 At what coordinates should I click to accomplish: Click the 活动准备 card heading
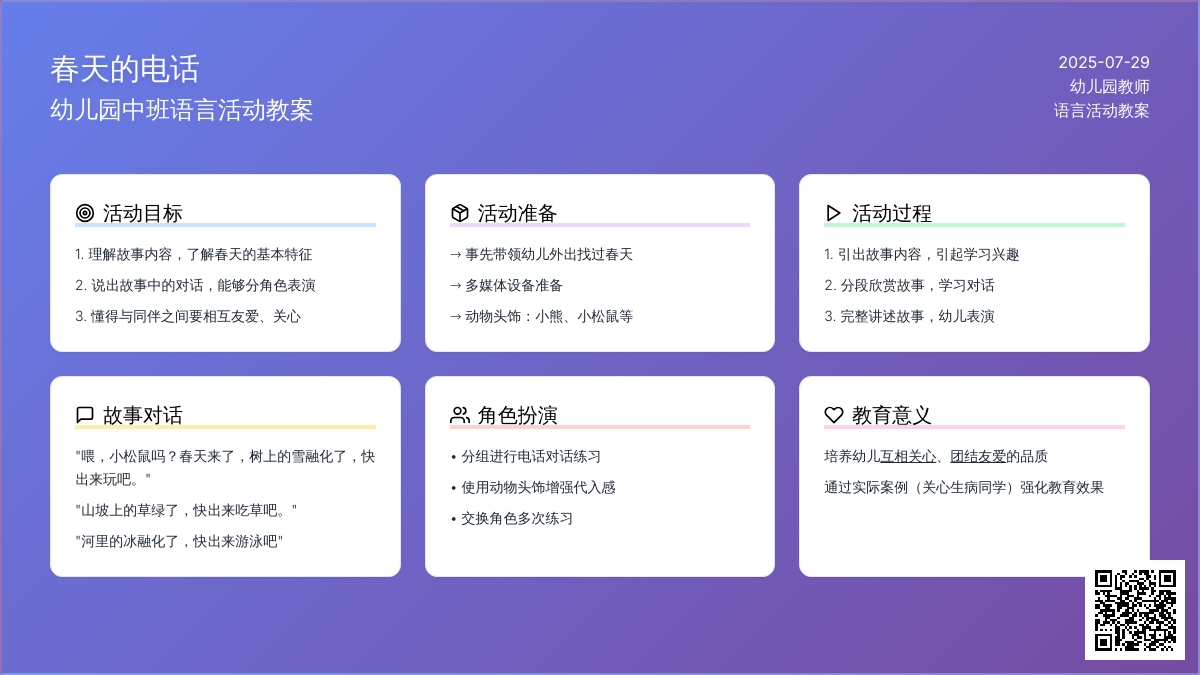(517, 213)
